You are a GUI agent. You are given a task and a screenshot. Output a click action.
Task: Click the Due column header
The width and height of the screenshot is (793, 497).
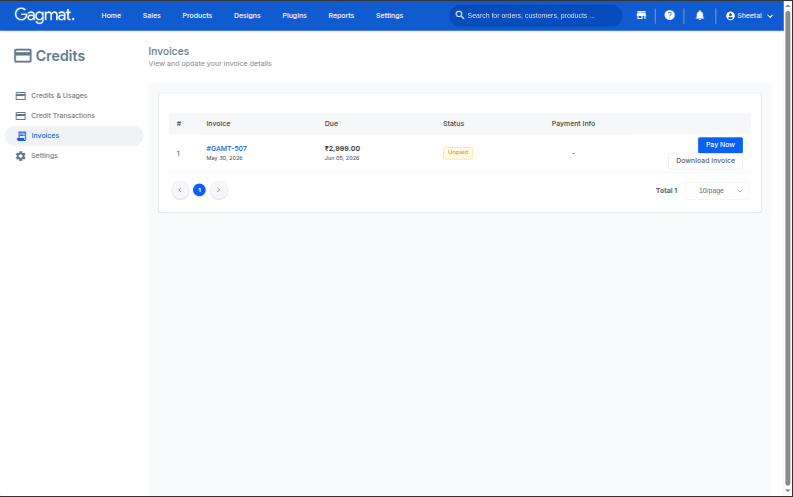click(x=331, y=123)
